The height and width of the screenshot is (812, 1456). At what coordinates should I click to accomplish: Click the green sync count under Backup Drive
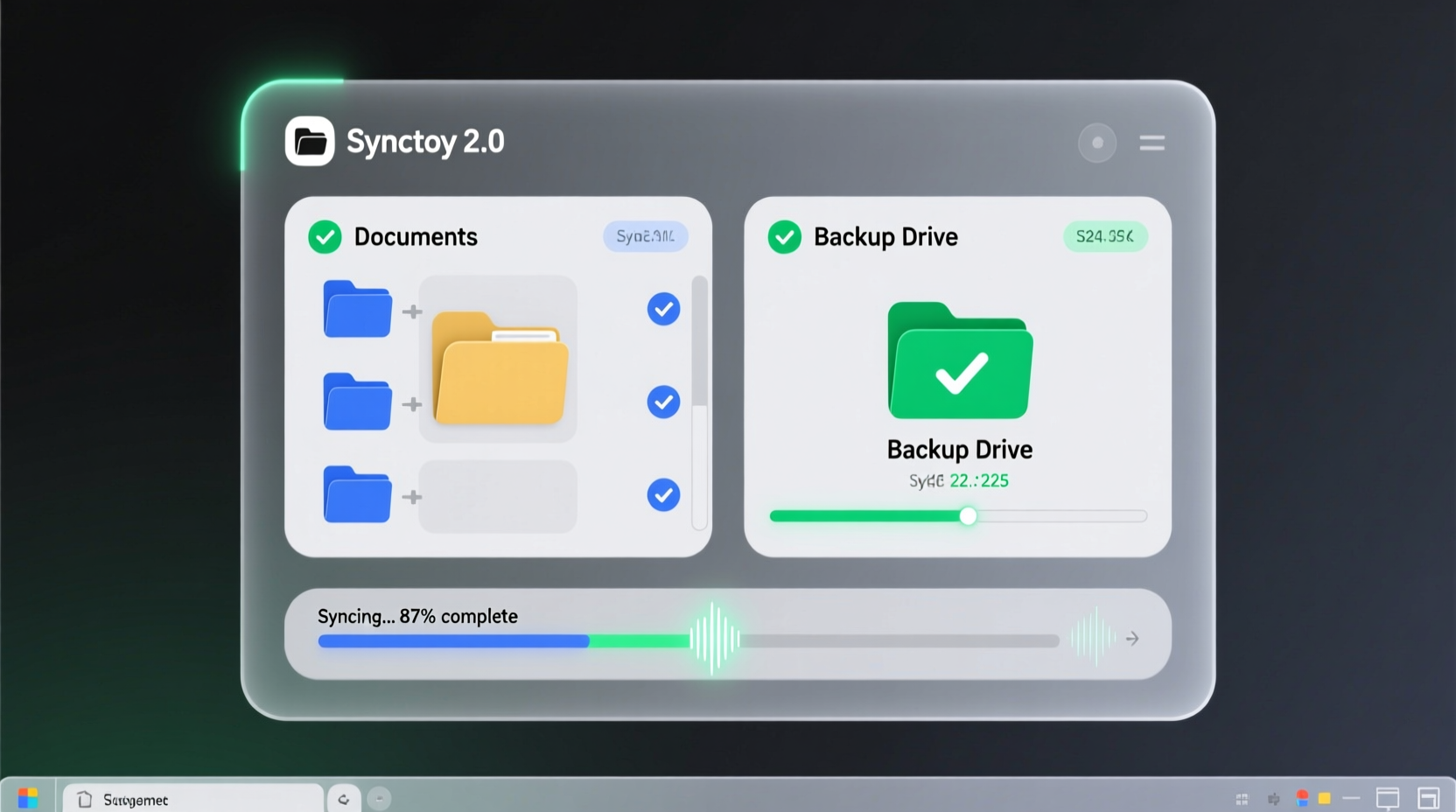(x=979, y=480)
